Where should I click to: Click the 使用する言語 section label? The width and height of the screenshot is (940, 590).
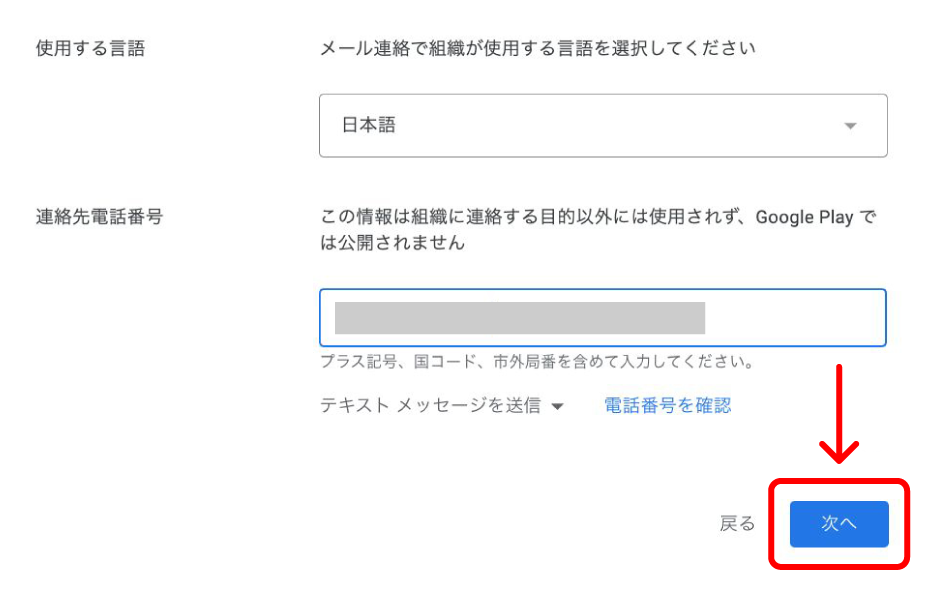(90, 48)
